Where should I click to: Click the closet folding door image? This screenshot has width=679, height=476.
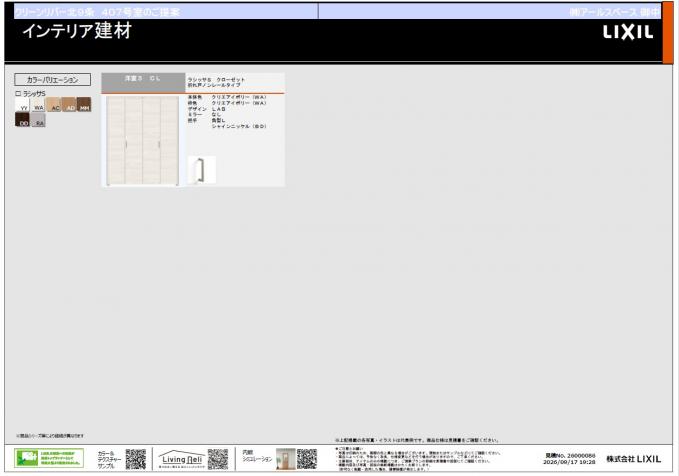click(x=142, y=141)
